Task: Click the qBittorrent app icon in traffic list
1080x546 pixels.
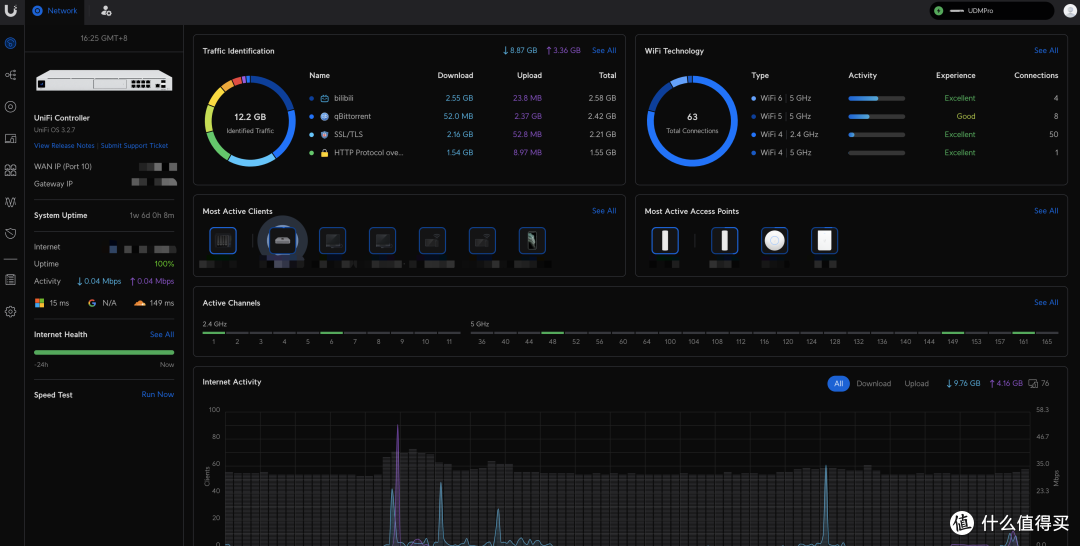Action: click(324, 116)
